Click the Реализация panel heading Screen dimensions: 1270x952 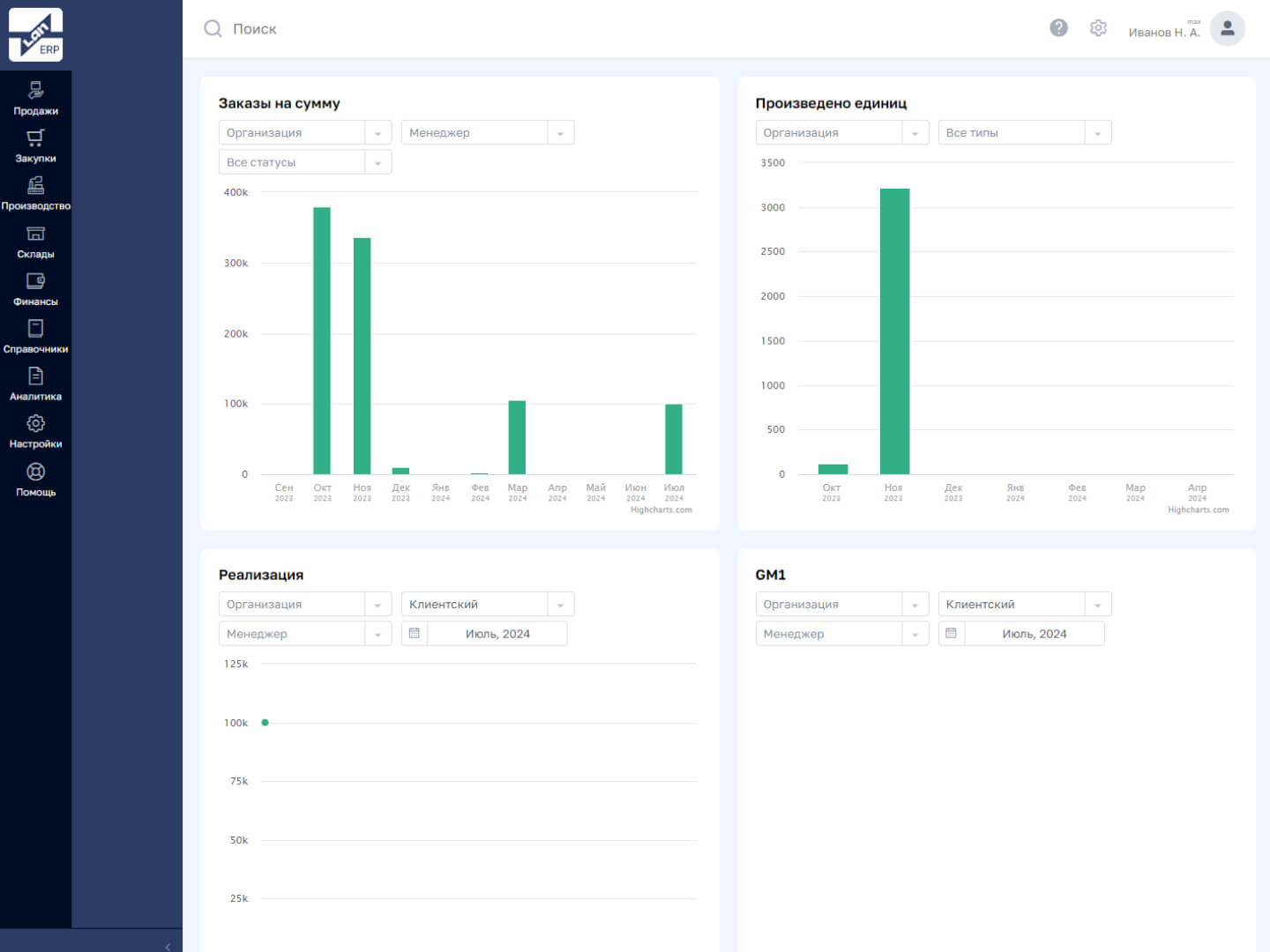(261, 575)
